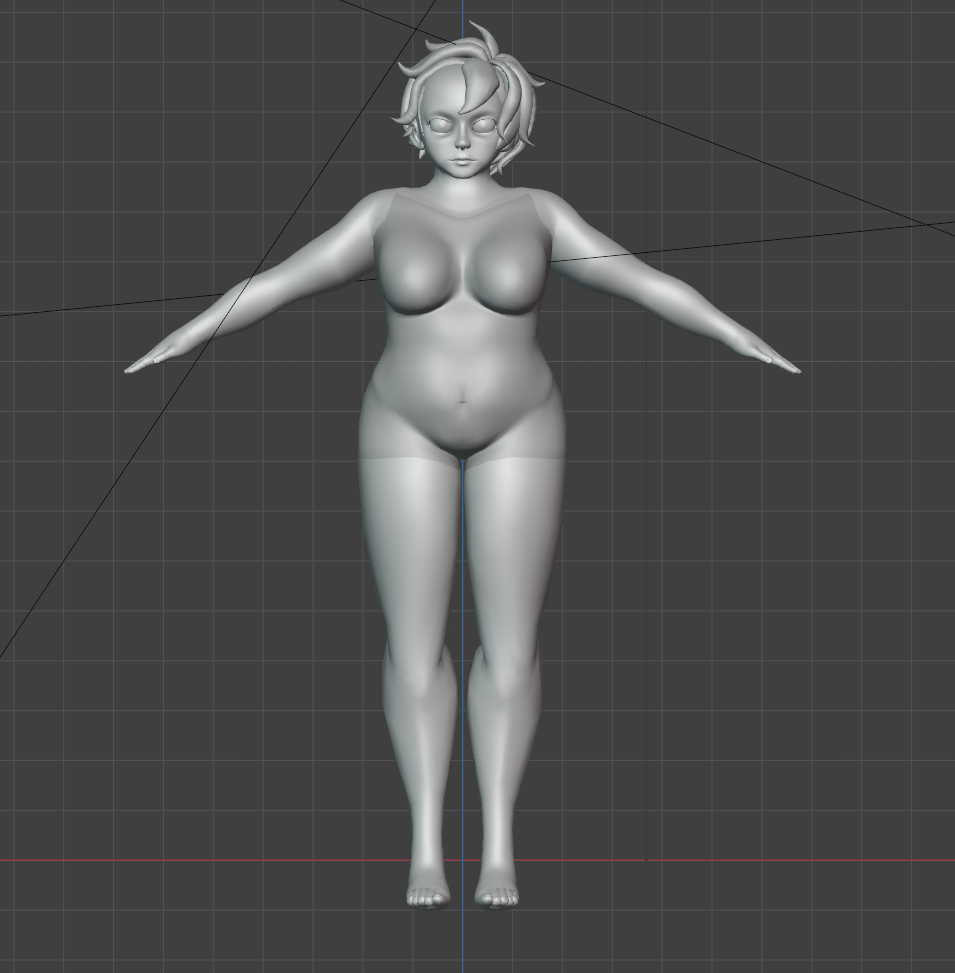Click the eye on the viewer's left
Image resolution: width=955 pixels, height=973 pixels.
(x=439, y=126)
